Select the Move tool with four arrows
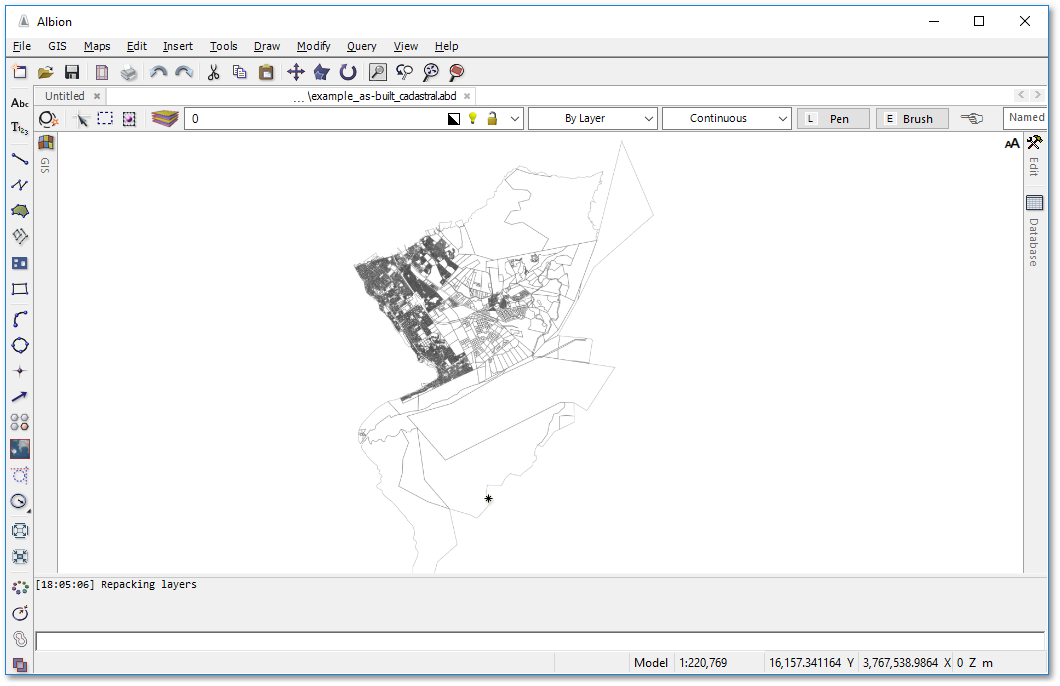 [295, 72]
